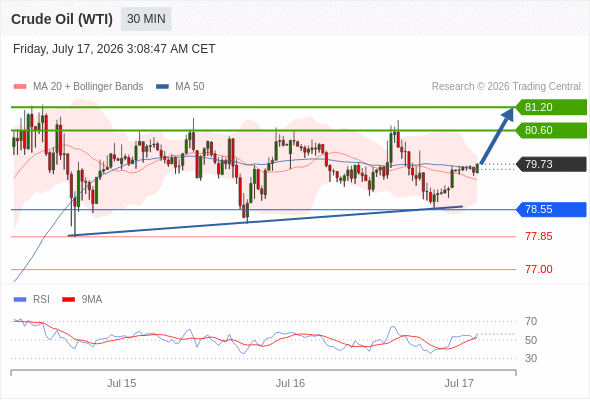
Task: Select the 80.60 green resistance tag
Action: [551, 130]
